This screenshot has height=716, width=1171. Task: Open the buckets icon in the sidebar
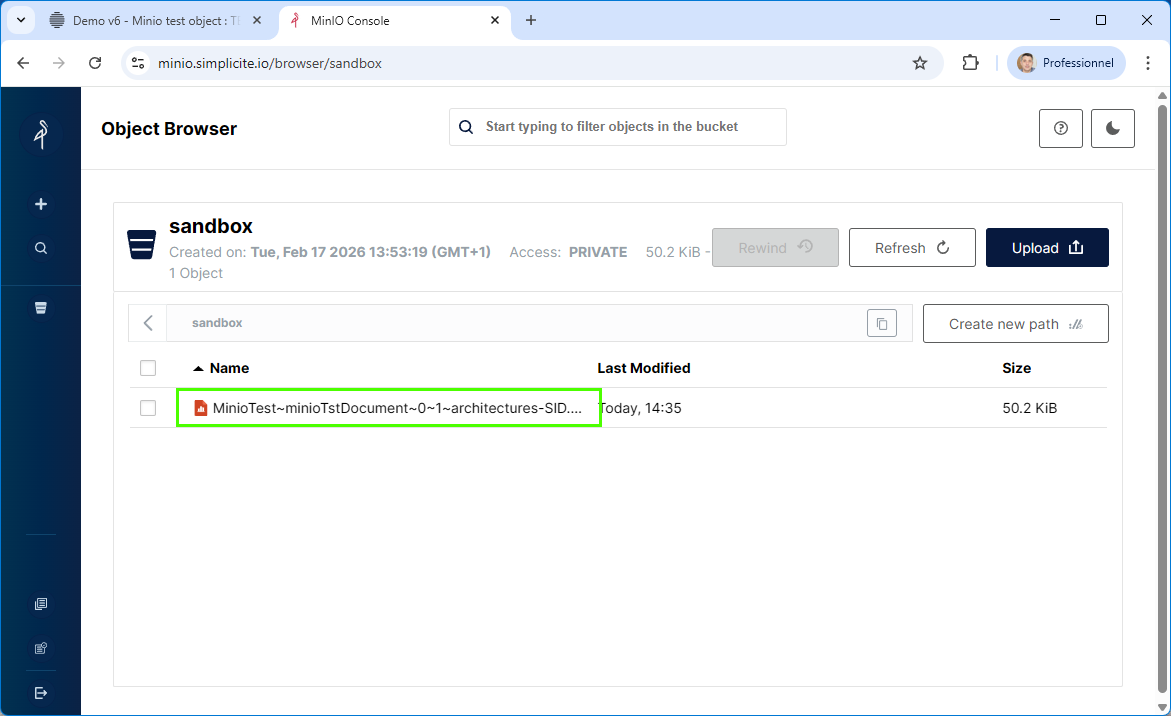tap(41, 308)
